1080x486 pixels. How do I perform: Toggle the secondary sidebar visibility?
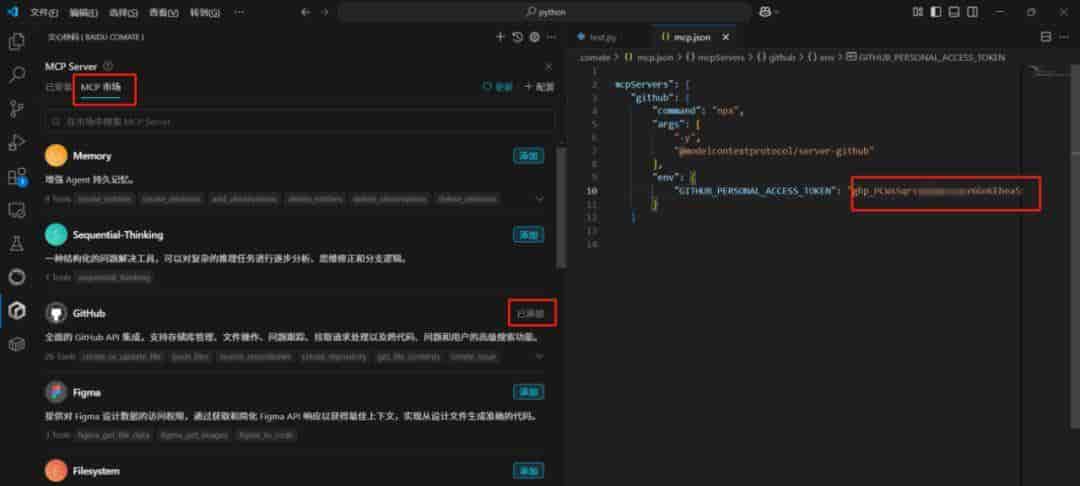coord(972,12)
